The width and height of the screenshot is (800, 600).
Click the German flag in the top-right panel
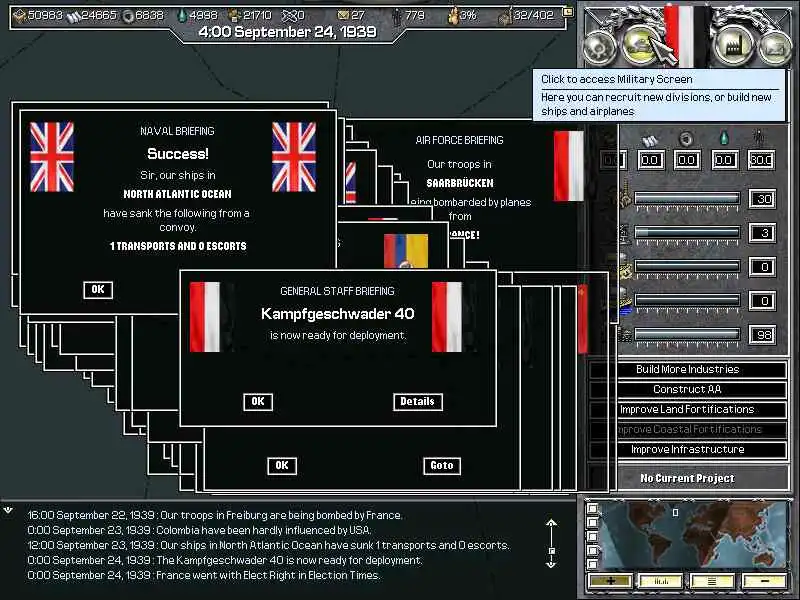pyautogui.click(x=686, y=36)
